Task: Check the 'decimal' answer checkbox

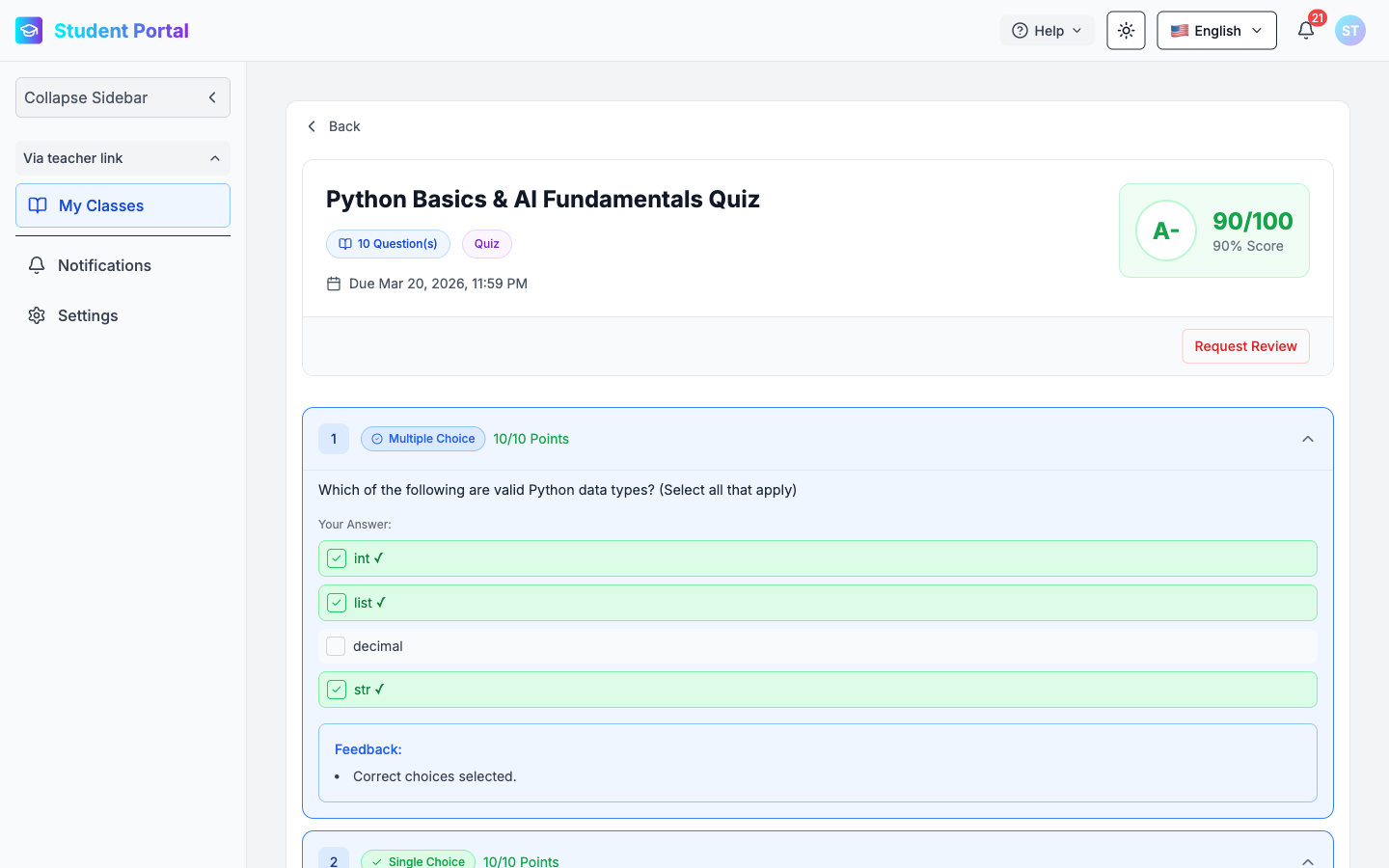Action: [336, 646]
